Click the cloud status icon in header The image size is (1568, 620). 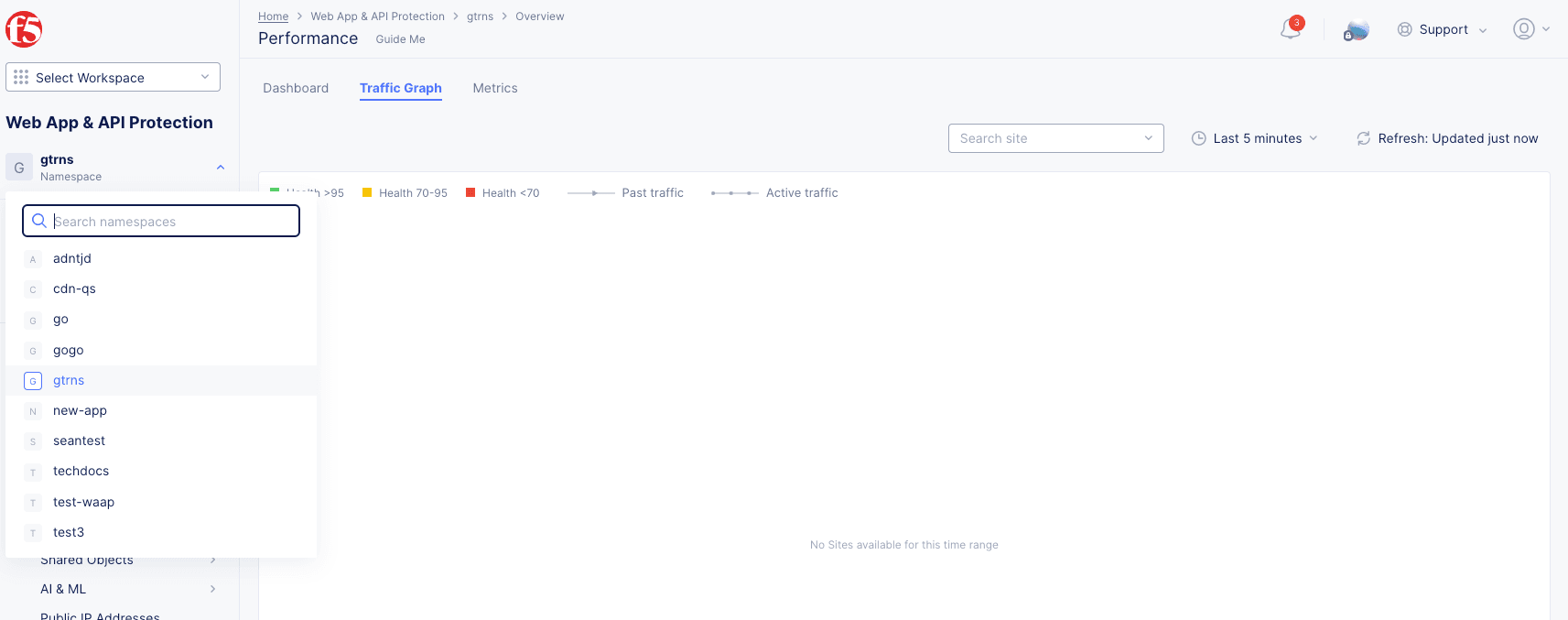click(x=1356, y=30)
